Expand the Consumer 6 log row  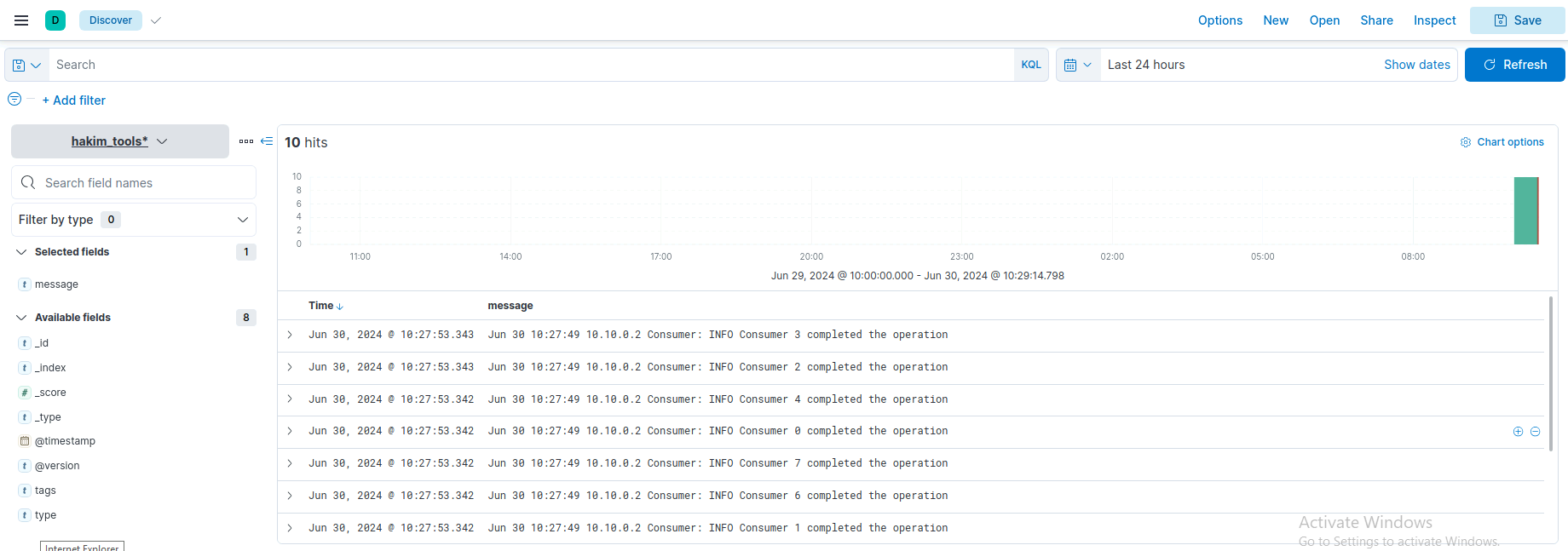coord(290,496)
